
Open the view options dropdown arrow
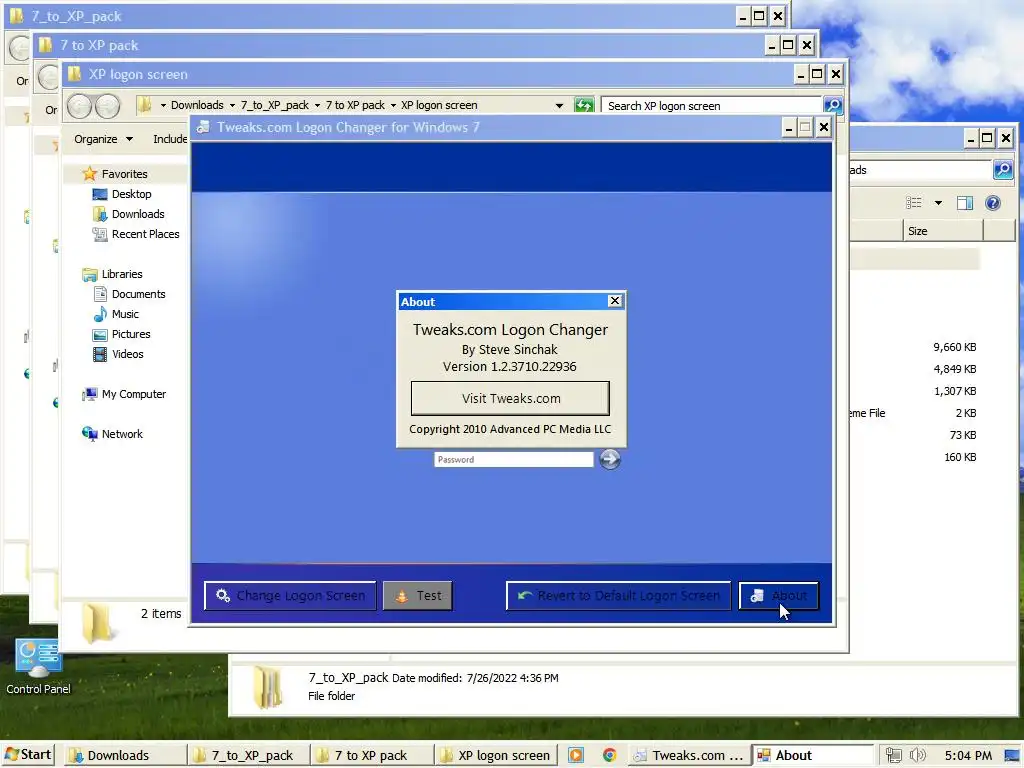(938, 203)
